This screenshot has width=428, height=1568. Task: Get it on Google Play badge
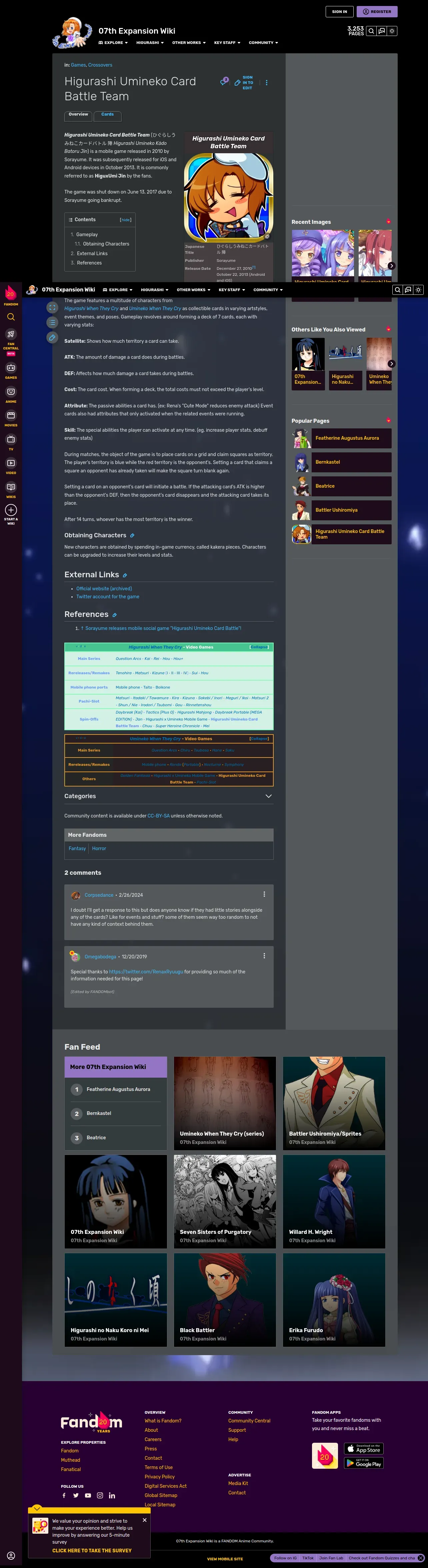pos(363,1463)
